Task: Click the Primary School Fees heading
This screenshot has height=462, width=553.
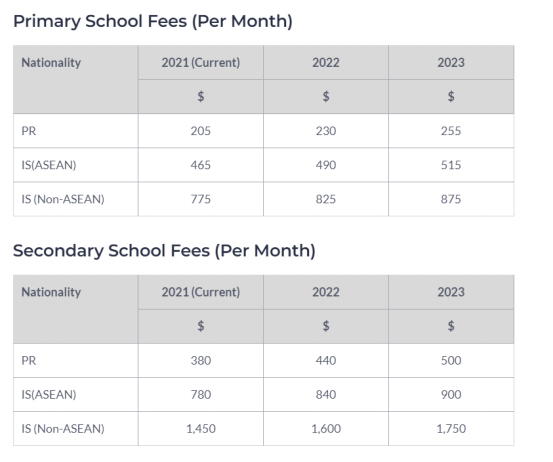Action: pos(153,21)
